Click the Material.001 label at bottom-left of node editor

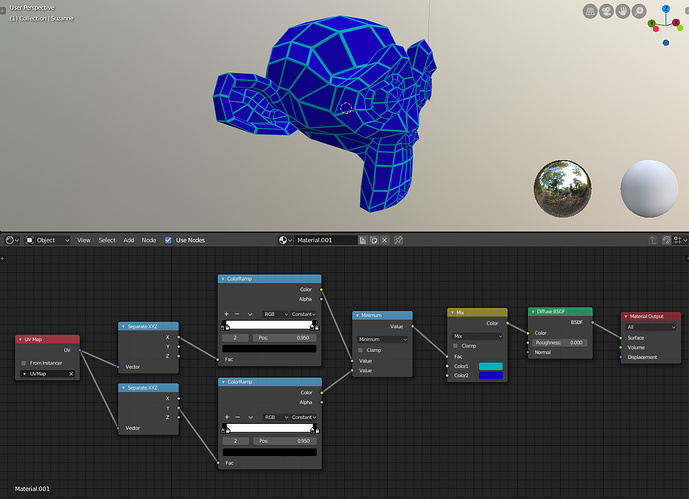point(32,489)
